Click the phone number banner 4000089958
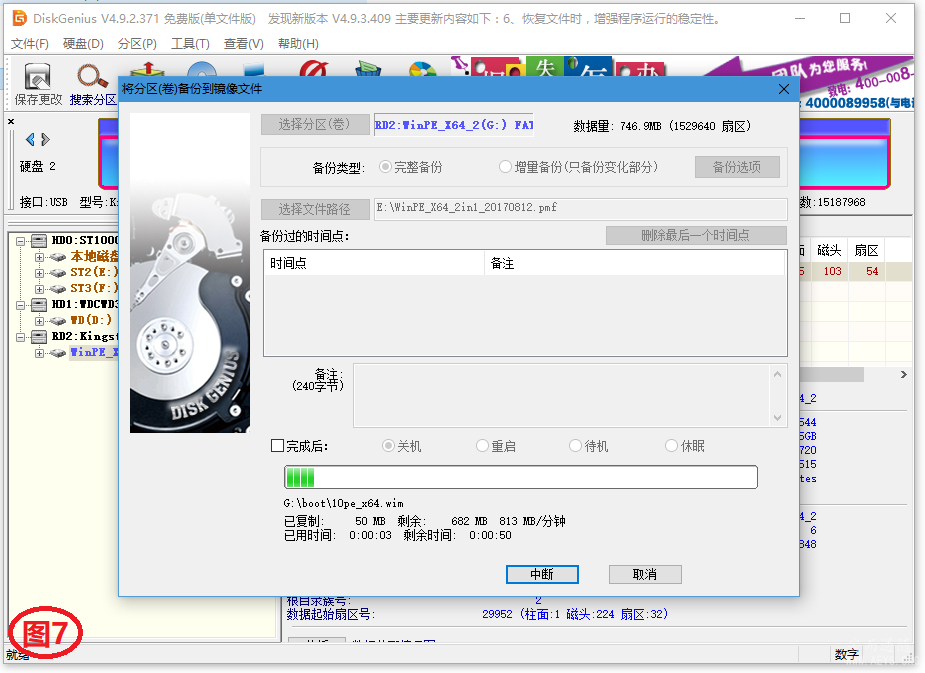 click(x=859, y=103)
